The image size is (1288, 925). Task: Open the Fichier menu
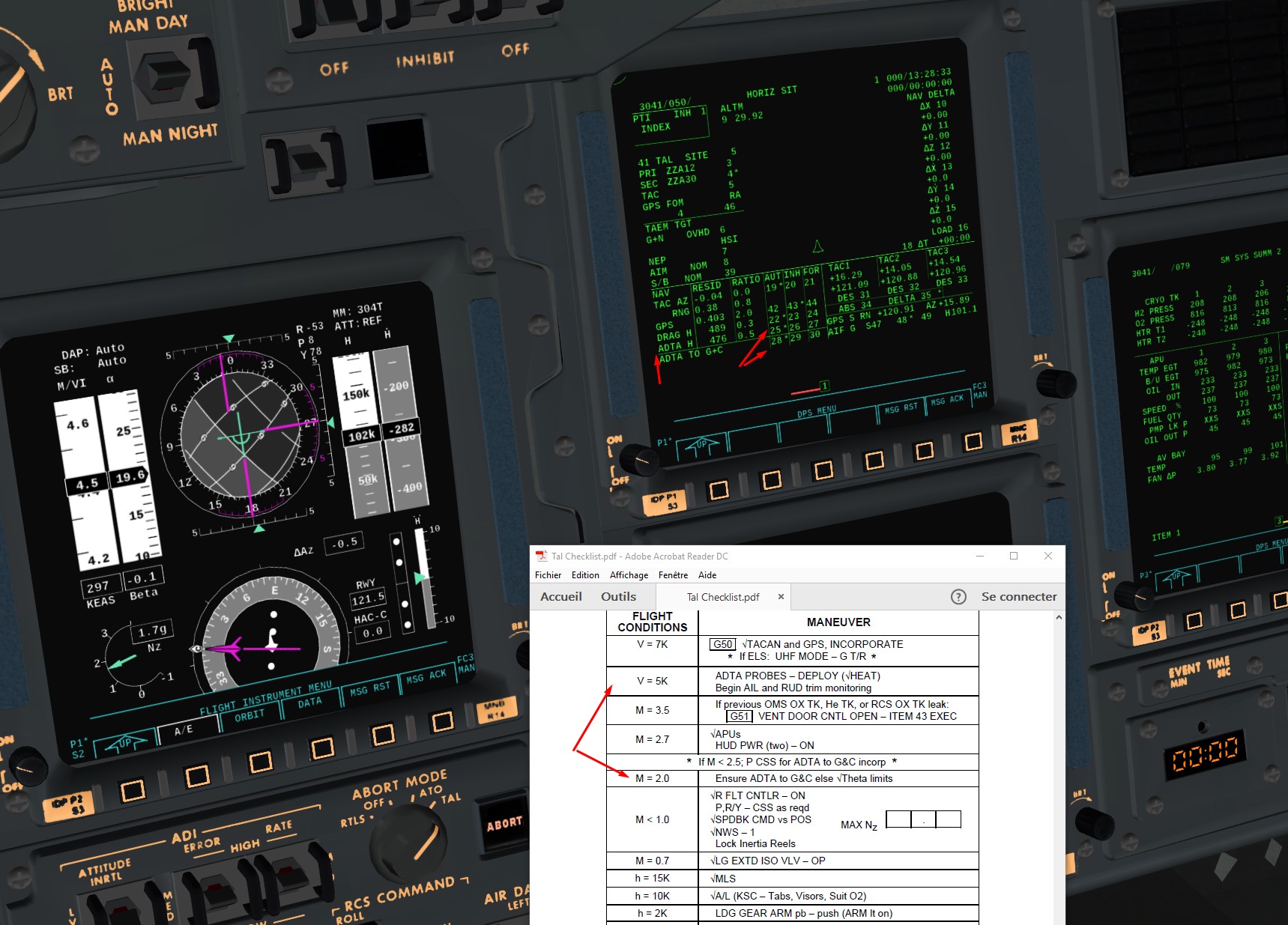548,575
